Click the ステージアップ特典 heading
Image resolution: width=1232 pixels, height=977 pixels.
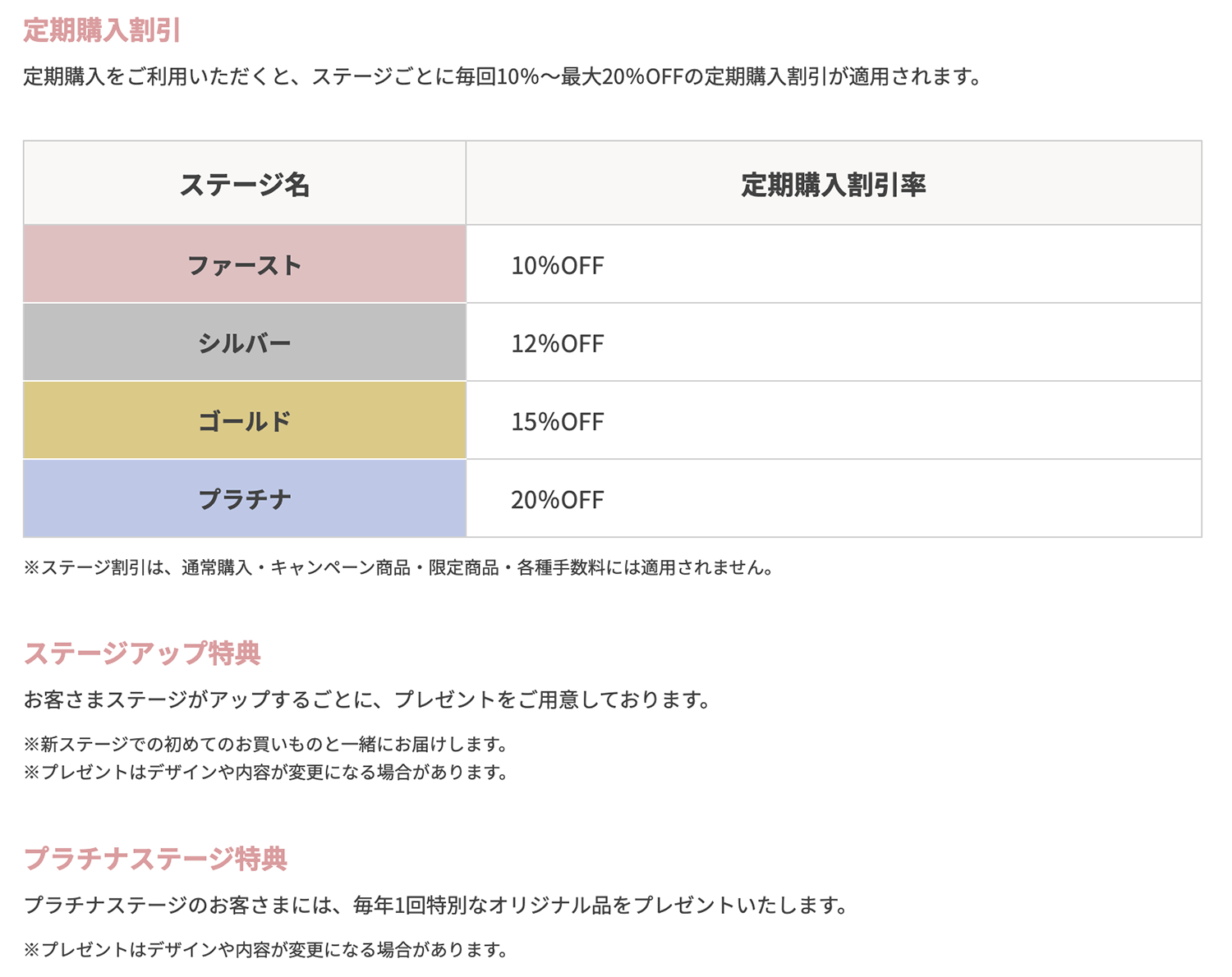click(x=142, y=653)
